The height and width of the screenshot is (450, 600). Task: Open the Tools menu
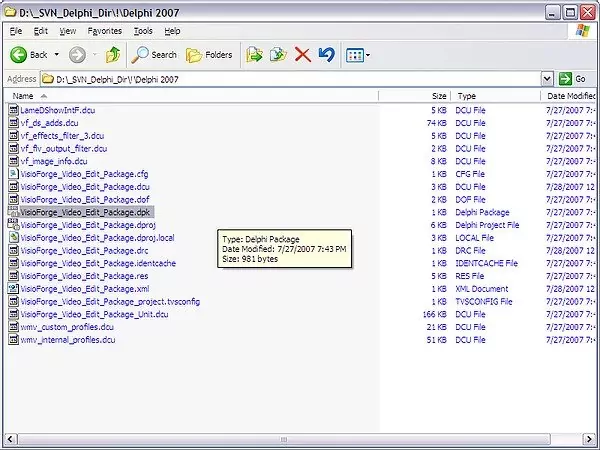pos(143,31)
